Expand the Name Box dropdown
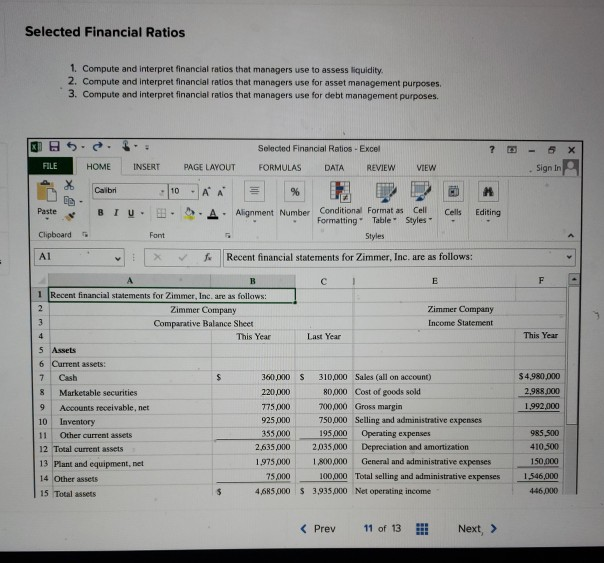The image size is (604, 563). click(x=118, y=258)
